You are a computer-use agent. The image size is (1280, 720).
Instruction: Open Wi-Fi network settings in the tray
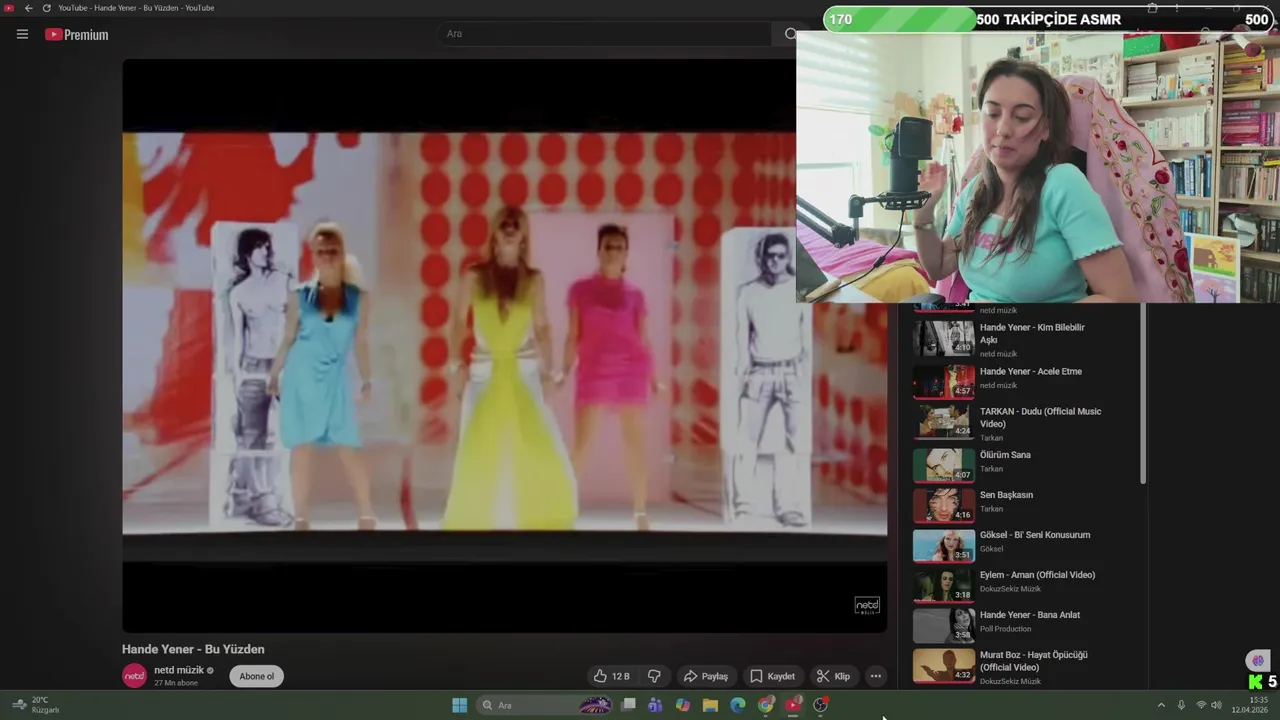point(1201,705)
